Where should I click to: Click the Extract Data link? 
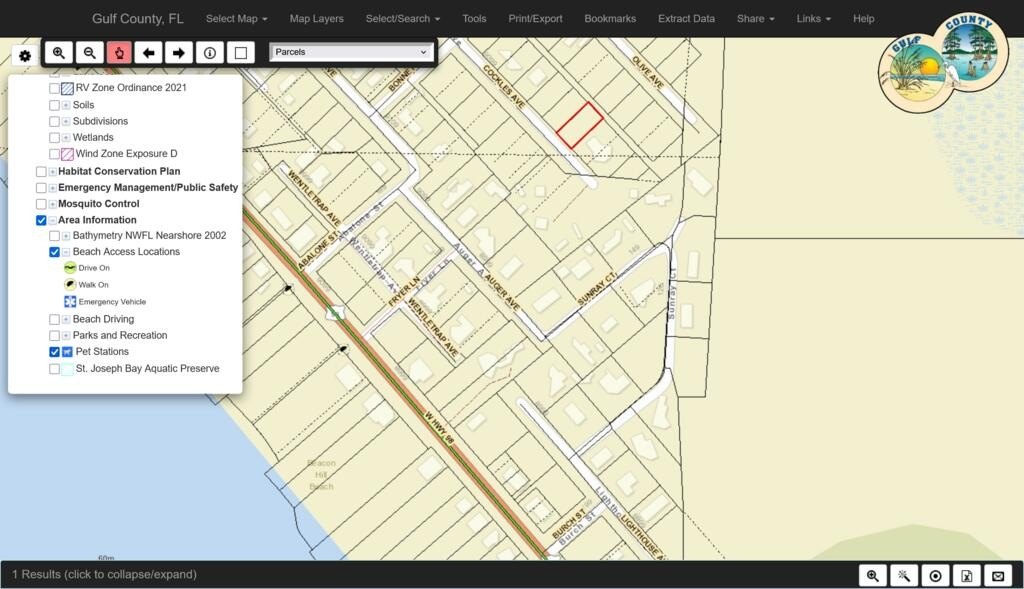point(686,18)
